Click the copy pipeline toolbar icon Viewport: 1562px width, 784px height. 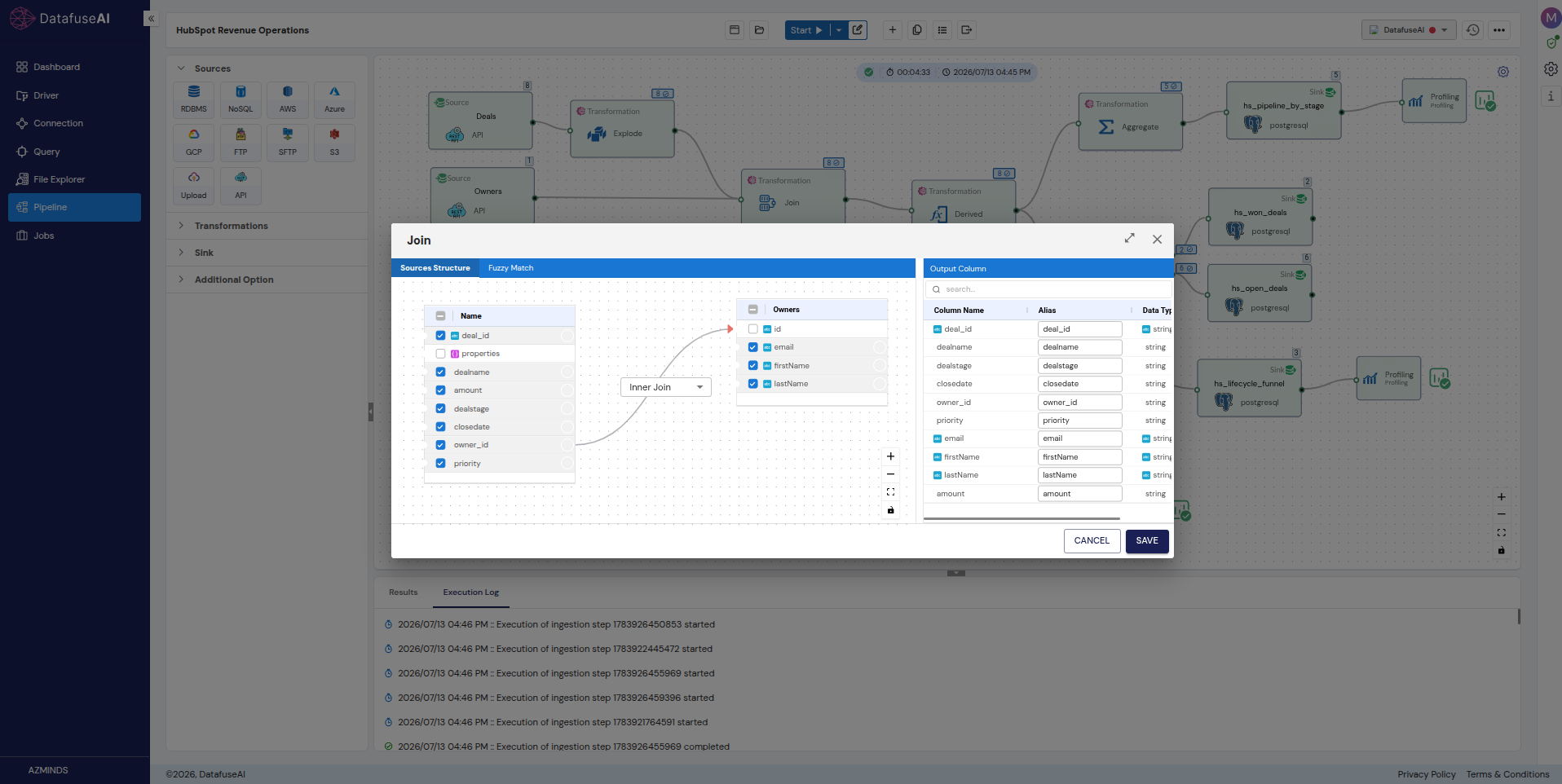(x=917, y=30)
